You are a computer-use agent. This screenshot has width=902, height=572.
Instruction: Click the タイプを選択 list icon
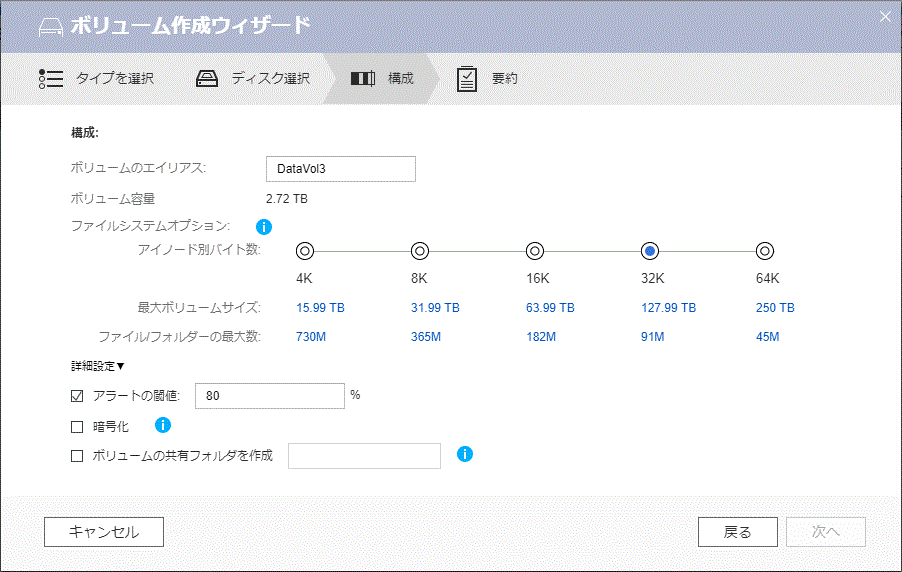(x=51, y=79)
